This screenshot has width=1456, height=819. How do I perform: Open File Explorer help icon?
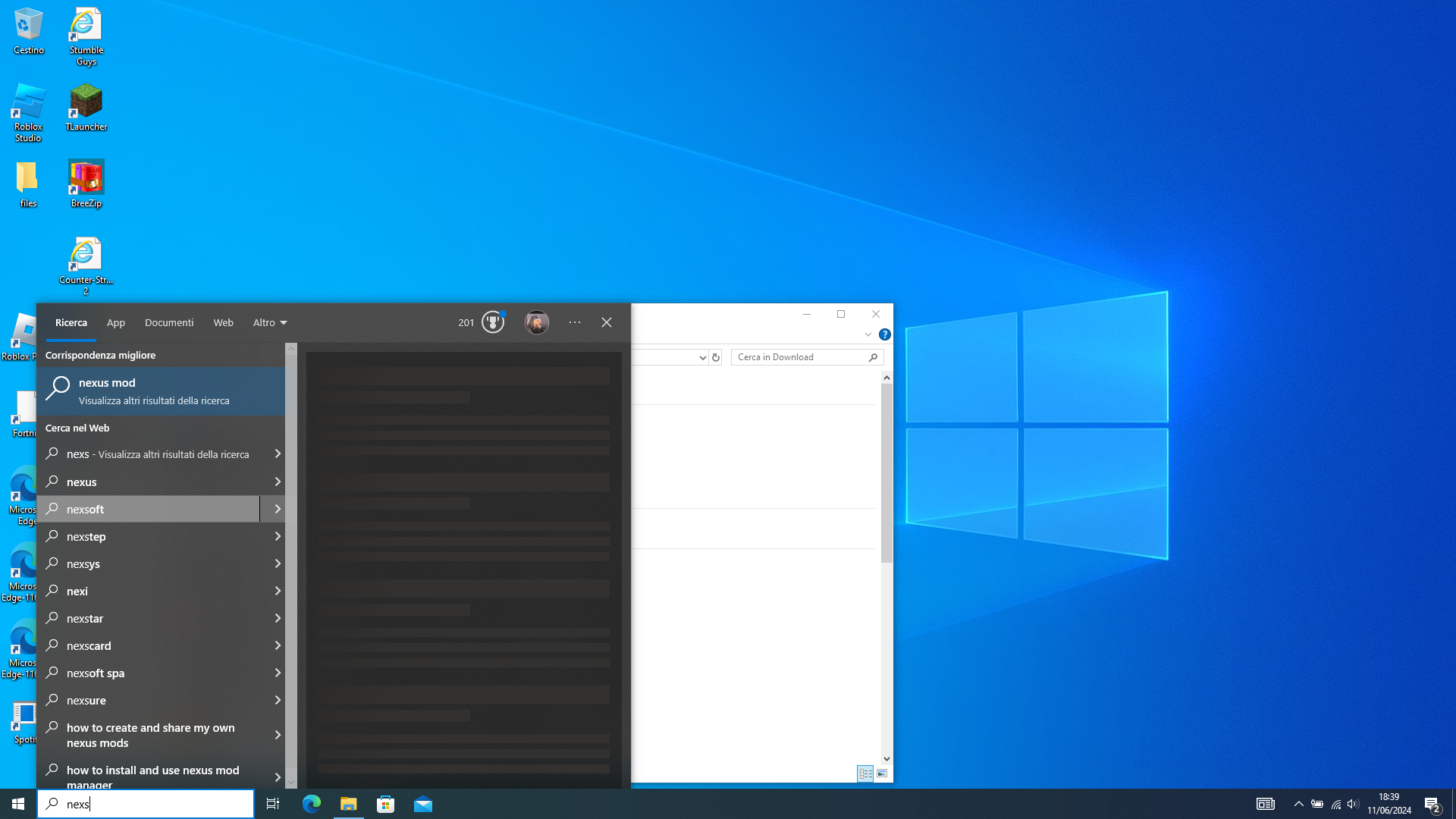[884, 334]
